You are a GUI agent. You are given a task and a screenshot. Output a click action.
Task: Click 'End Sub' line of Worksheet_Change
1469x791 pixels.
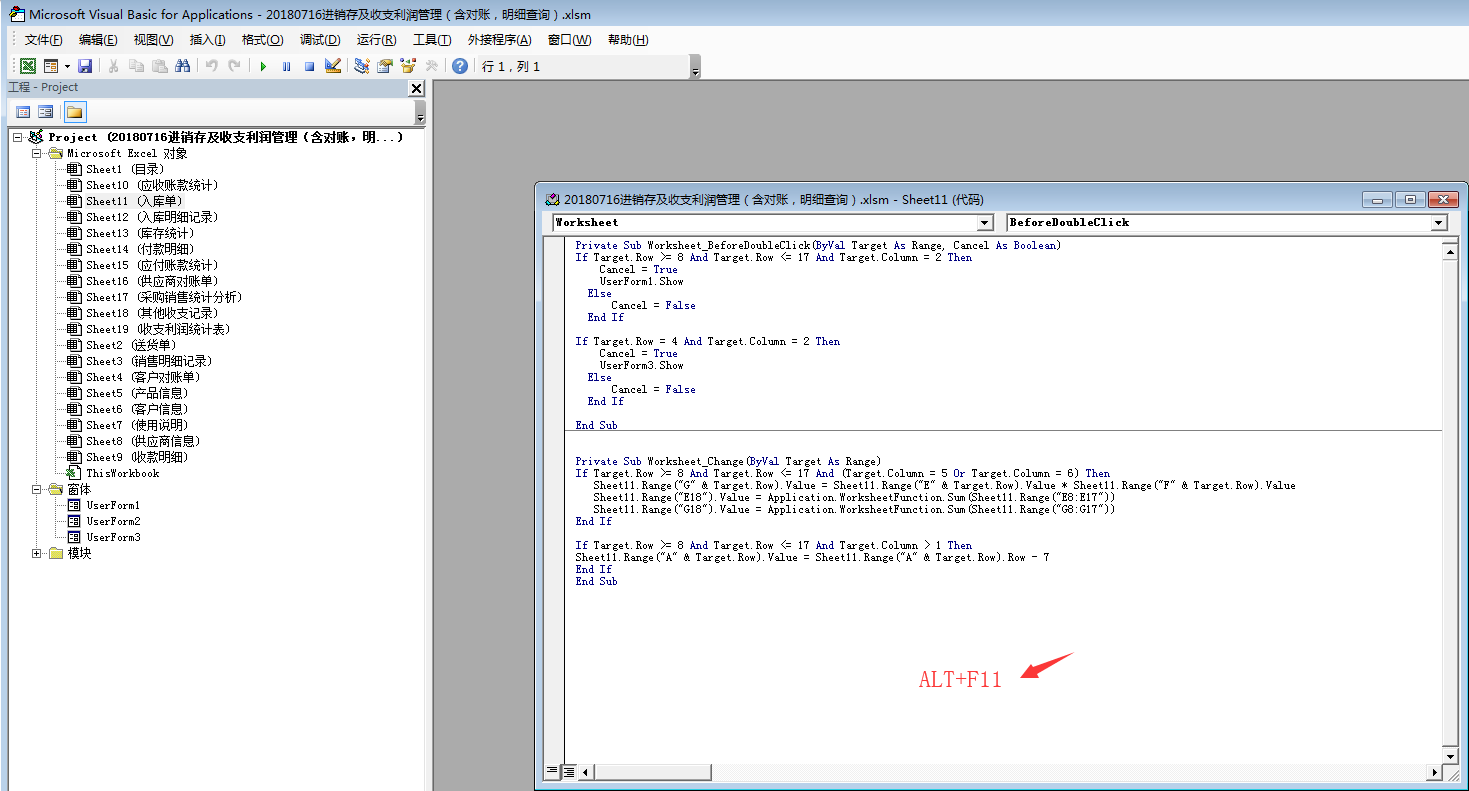pyautogui.click(x=596, y=581)
